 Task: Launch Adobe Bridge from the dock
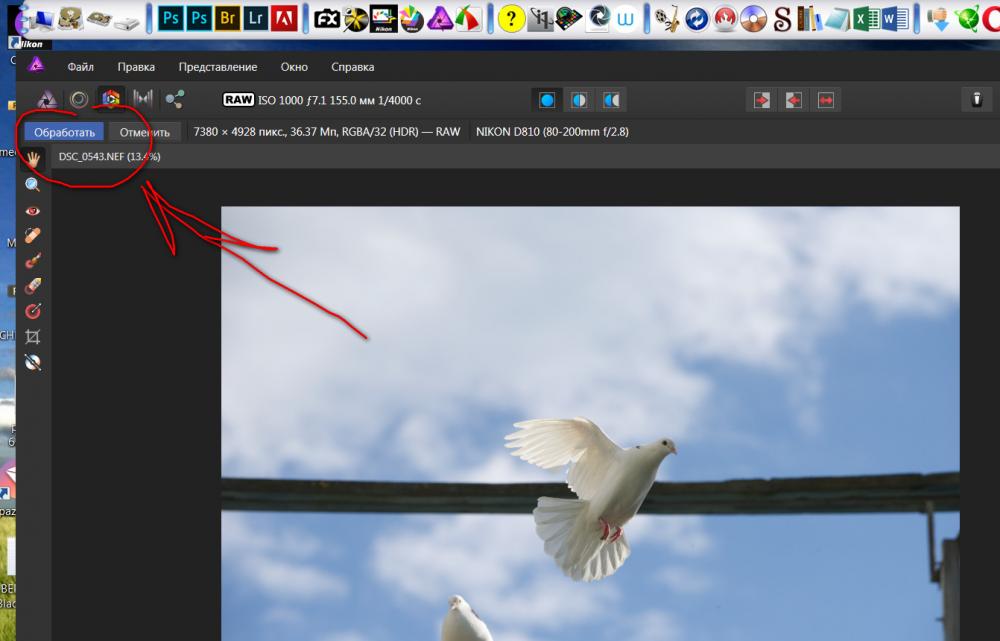tap(227, 19)
